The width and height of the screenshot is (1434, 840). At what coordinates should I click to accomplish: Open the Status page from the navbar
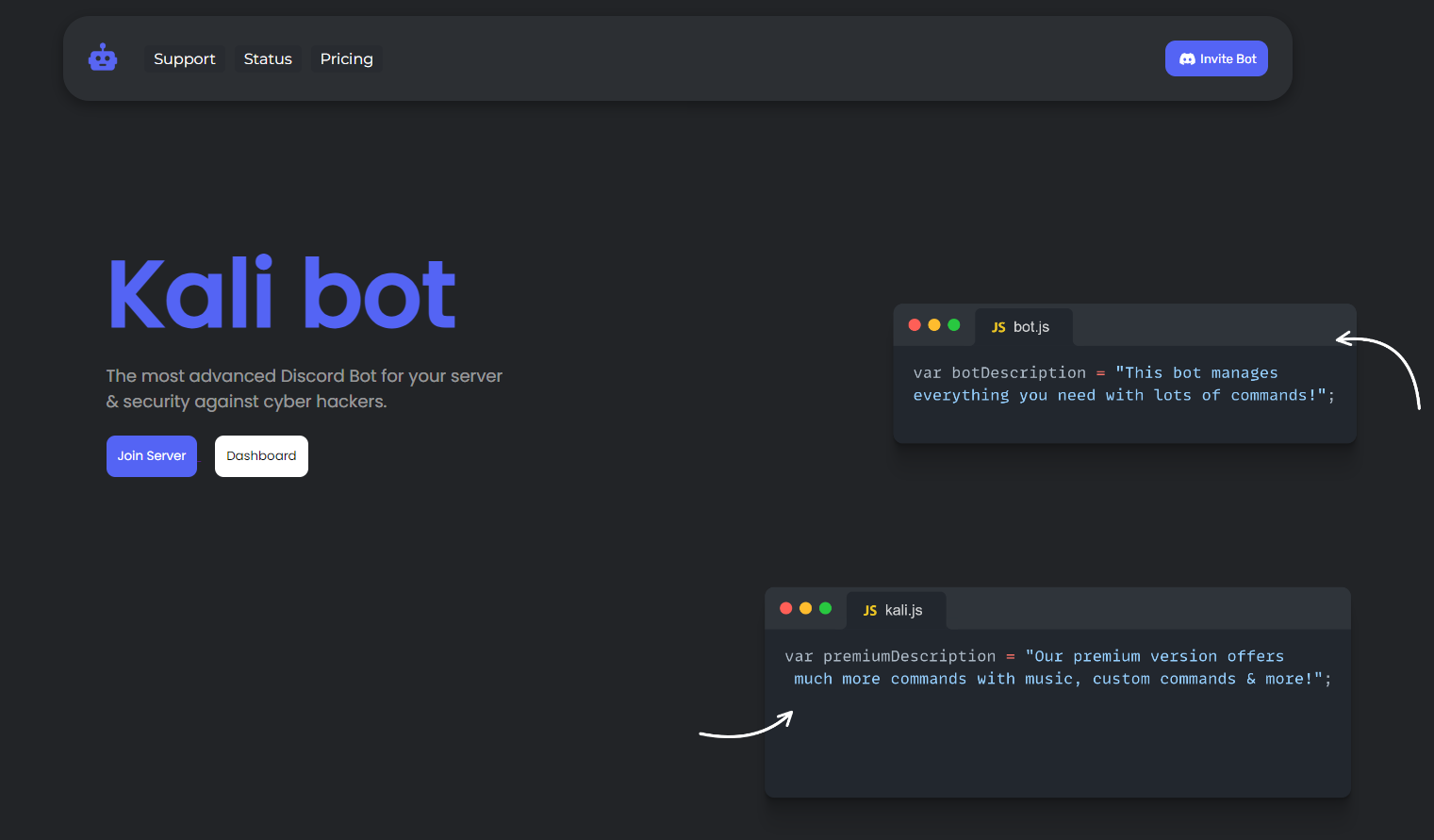tap(268, 58)
